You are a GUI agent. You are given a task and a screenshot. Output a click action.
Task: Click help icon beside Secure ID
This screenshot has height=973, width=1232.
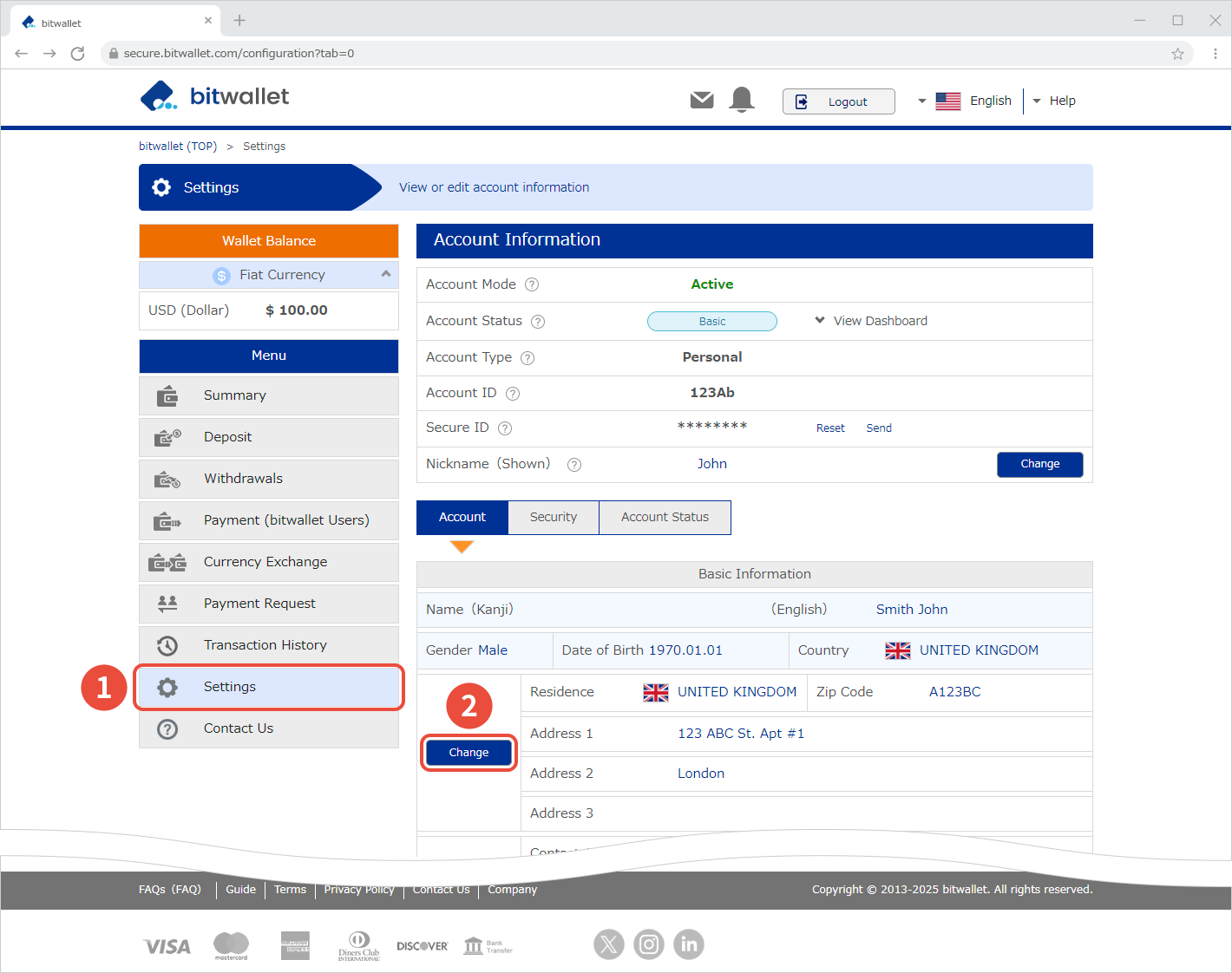505,428
